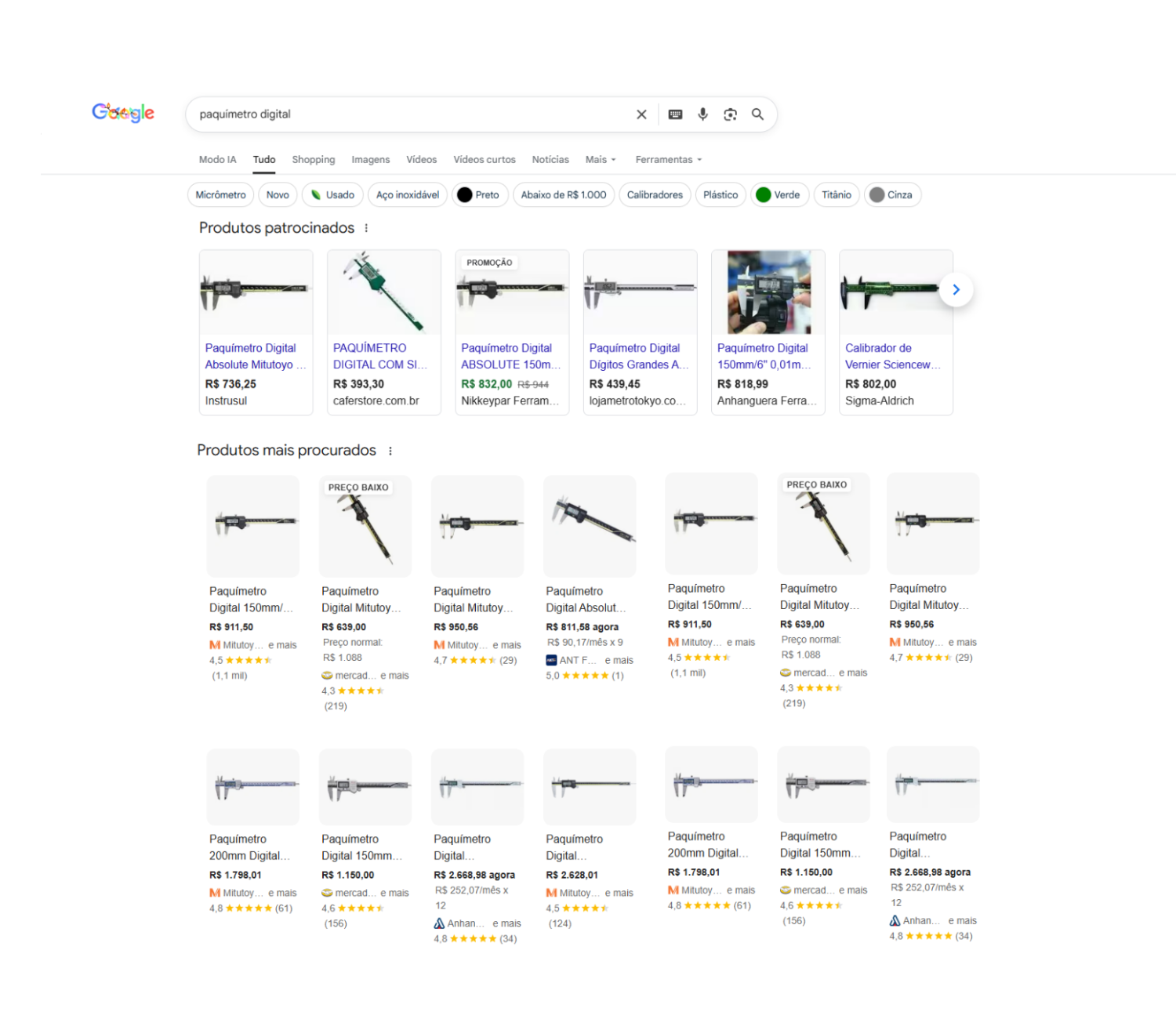1176x1019 pixels.
Task: Switch to the Shopping tab
Action: point(314,159)
